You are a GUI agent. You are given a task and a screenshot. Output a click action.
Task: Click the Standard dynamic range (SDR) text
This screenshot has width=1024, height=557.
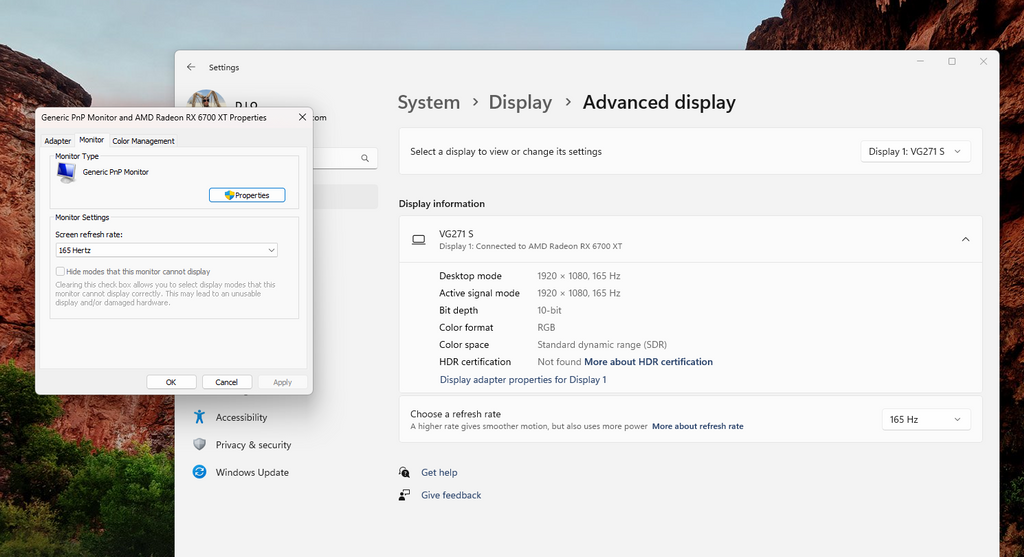click(602, 345)
